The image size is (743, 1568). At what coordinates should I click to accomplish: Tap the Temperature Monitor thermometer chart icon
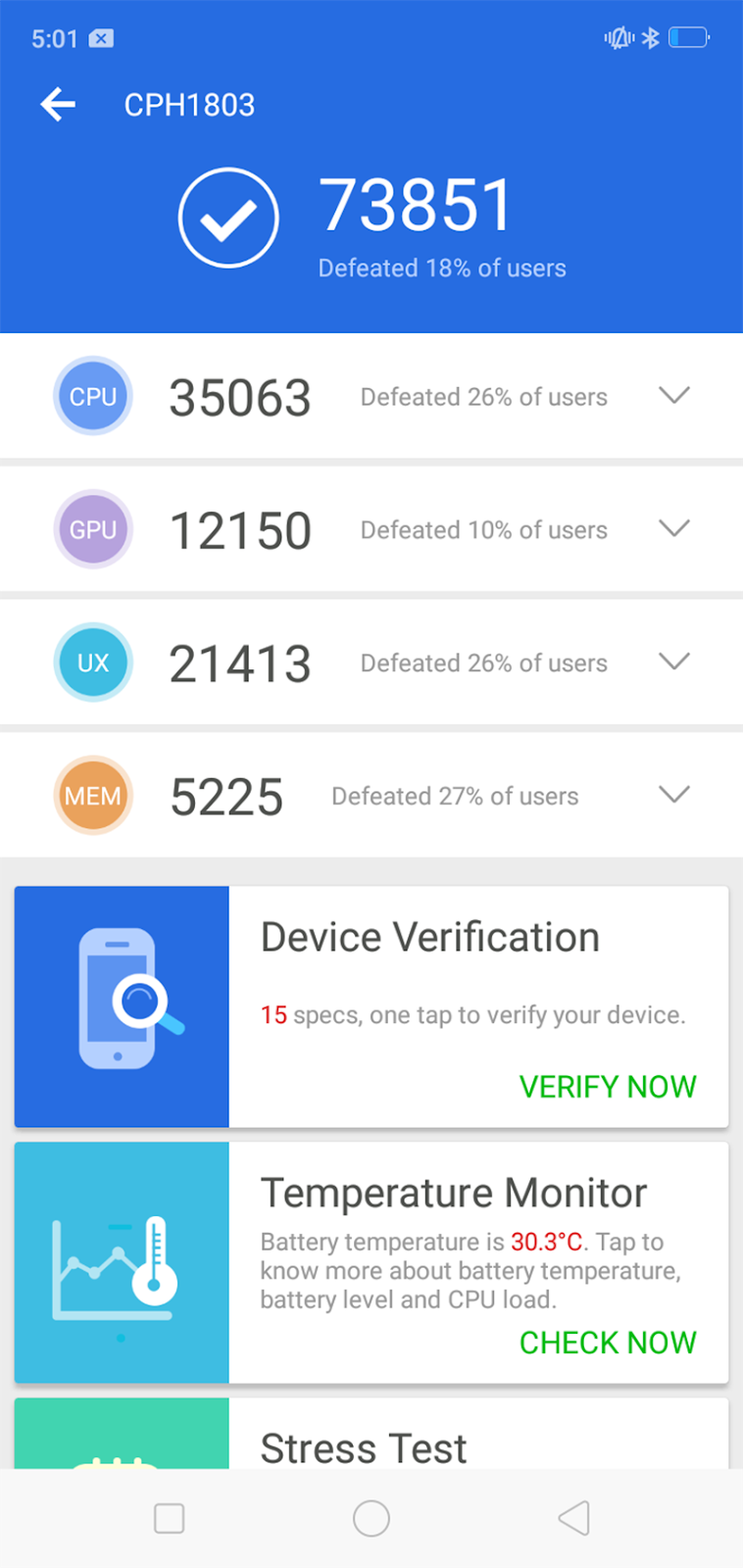coord(122,1264)
